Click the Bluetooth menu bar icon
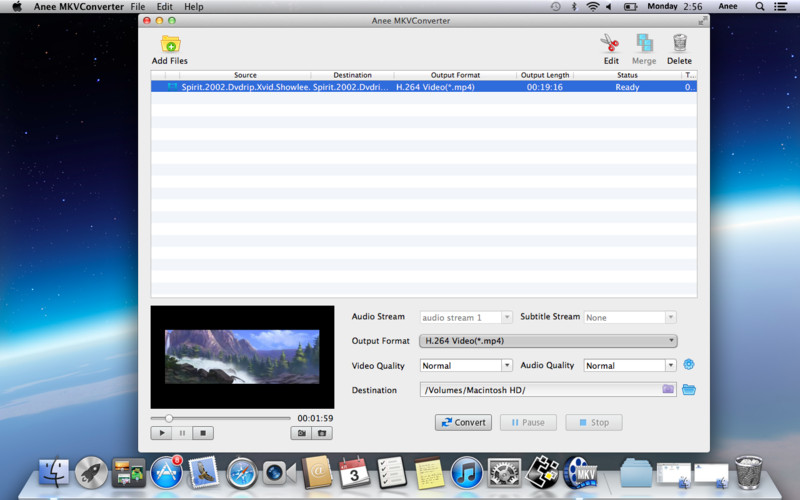Viewport: 800px width, 500px height. click(574, 7)
